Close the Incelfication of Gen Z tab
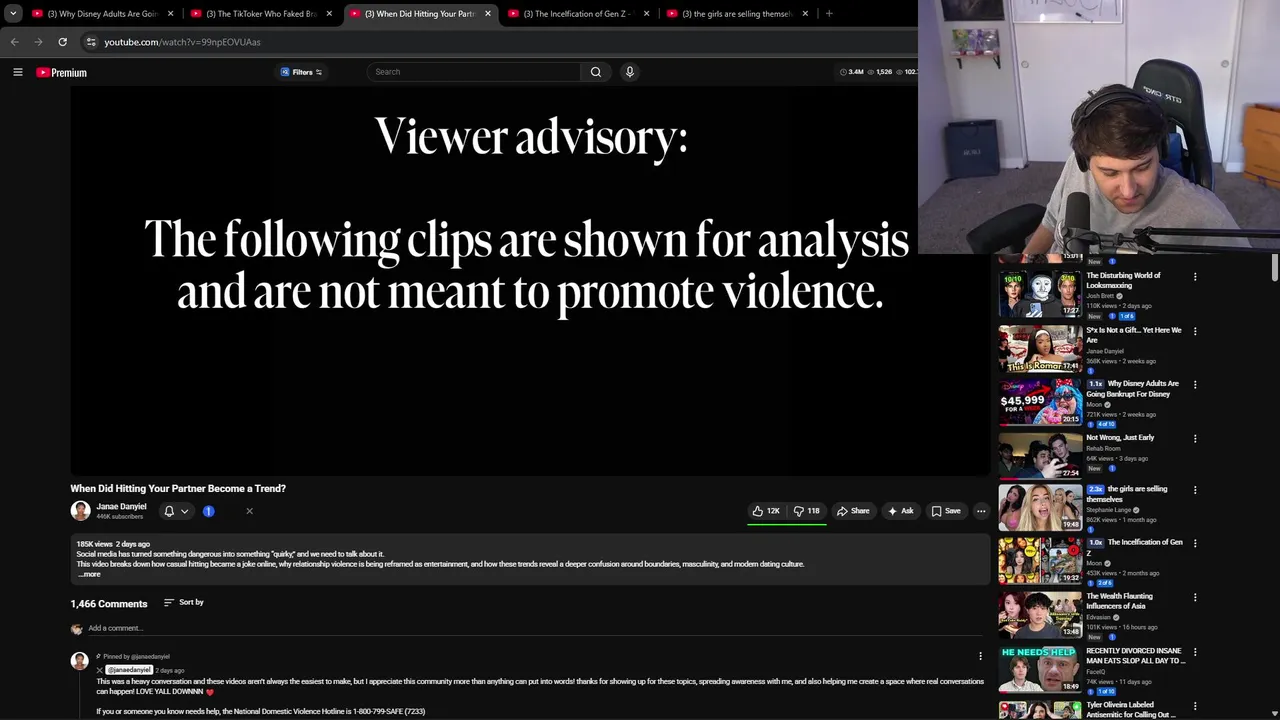Screen dimensions: 1280x720 (x=646, y=14)
